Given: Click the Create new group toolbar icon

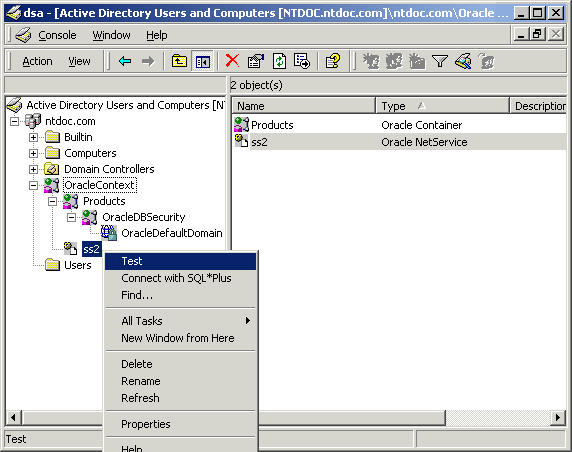Looking at the screenshot, I should (x=394, y=61).
